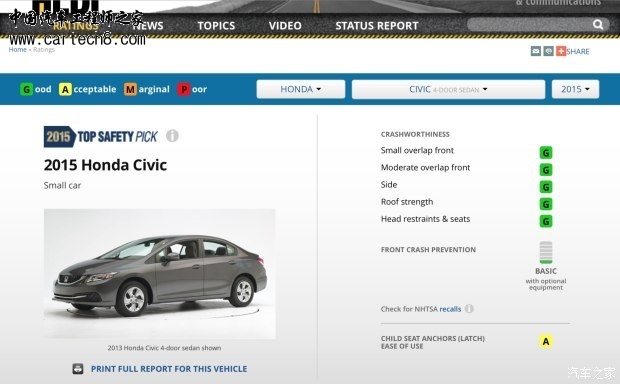
Task: Click the printer icon for full report
Action: point(78,369)
